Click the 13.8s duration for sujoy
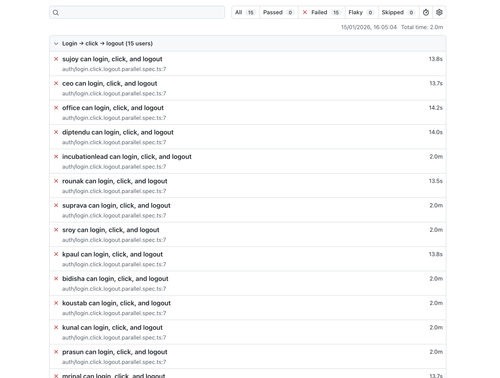Screen dimensions: 500x378 tap(436, 59)
